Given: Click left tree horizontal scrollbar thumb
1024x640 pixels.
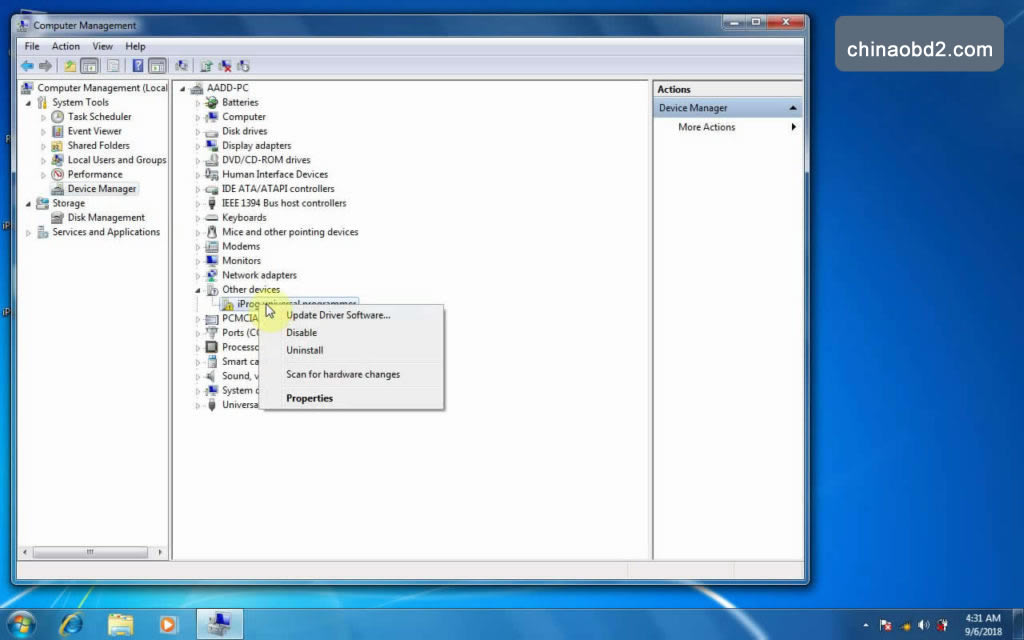Looking at the screenshot, I should [90, 552].
